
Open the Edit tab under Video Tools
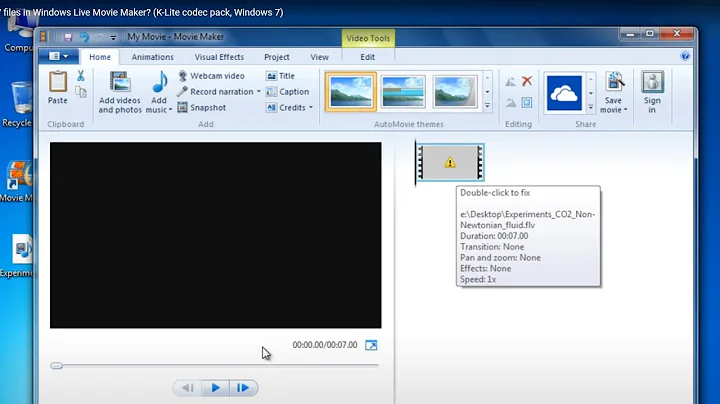(367, 57)
